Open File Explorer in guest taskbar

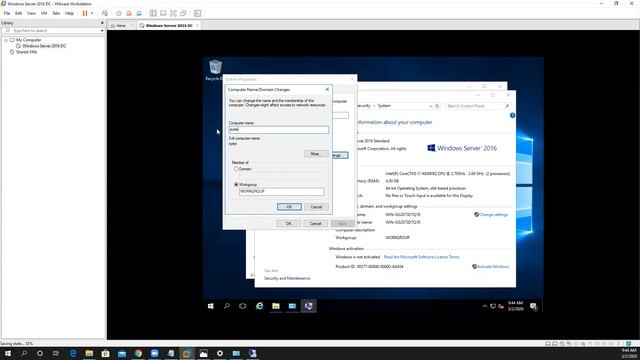(276, 306)
